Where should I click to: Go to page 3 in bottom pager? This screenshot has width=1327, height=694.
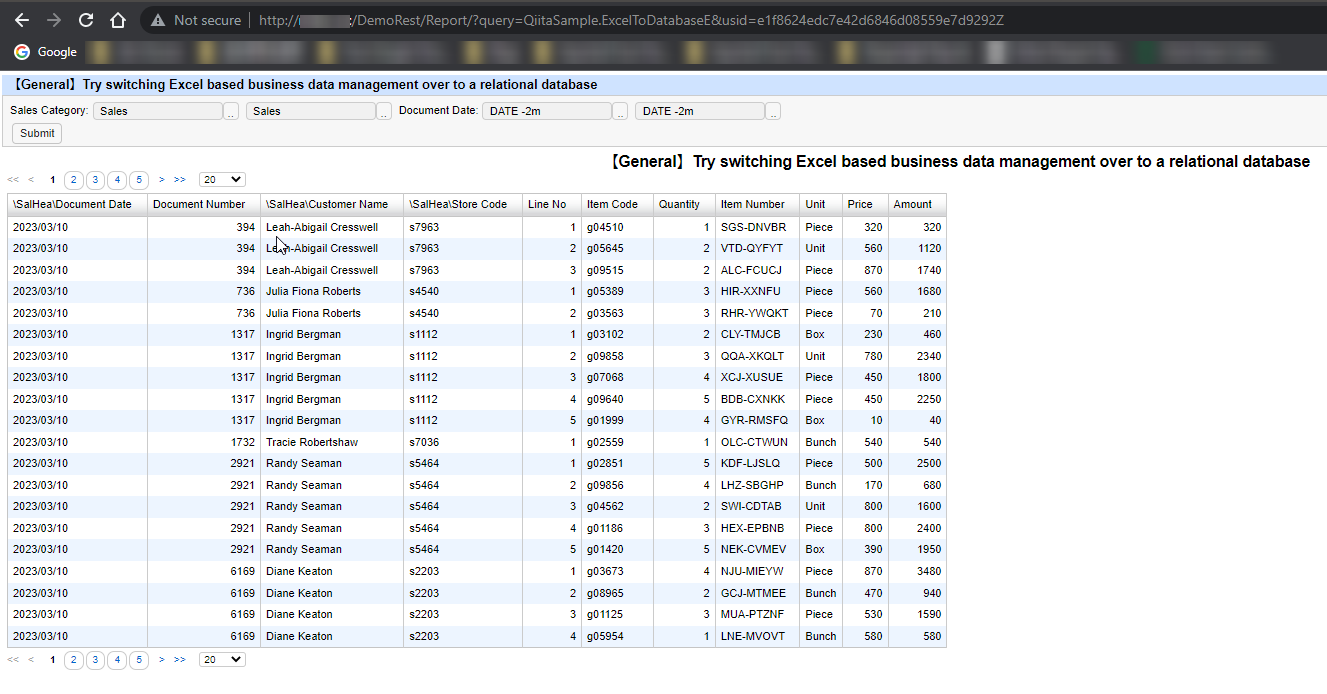coord(95,660)
